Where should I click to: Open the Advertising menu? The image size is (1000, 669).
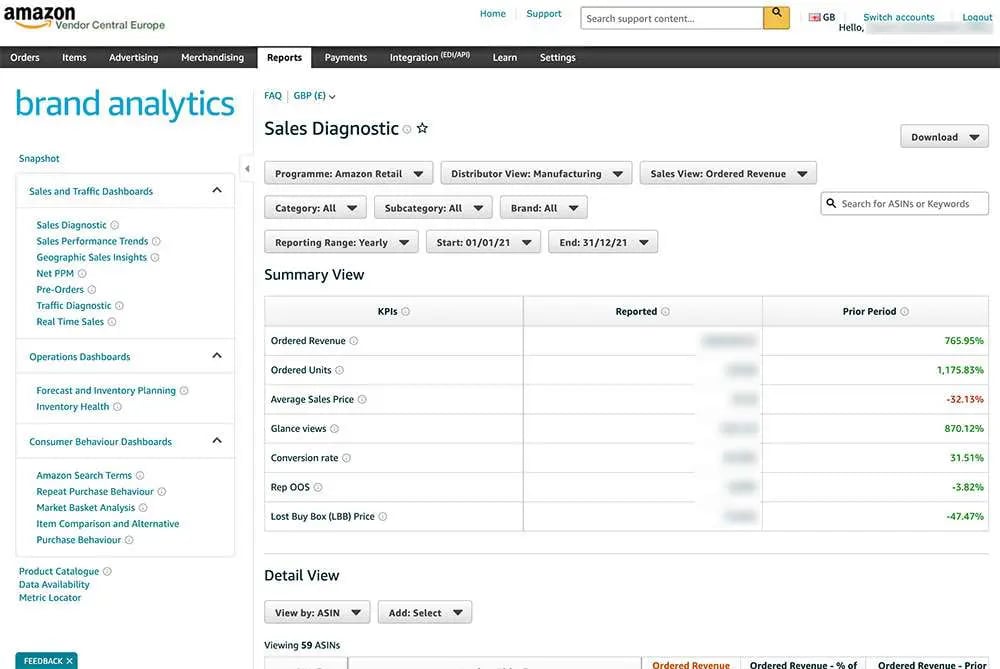coord(133,57)
